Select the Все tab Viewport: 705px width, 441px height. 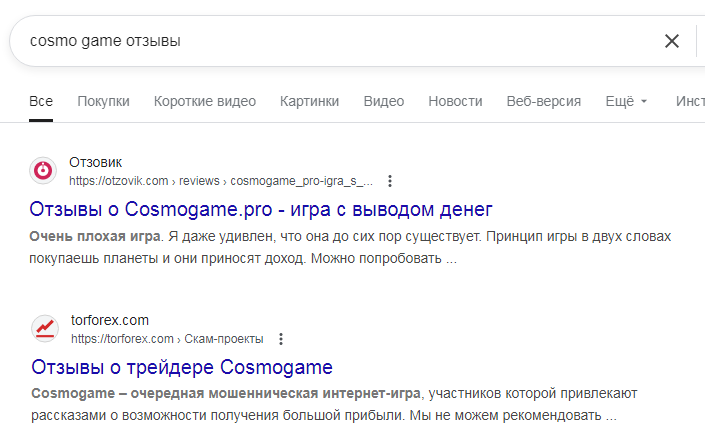pyautogui.click(x=41, y=101)
